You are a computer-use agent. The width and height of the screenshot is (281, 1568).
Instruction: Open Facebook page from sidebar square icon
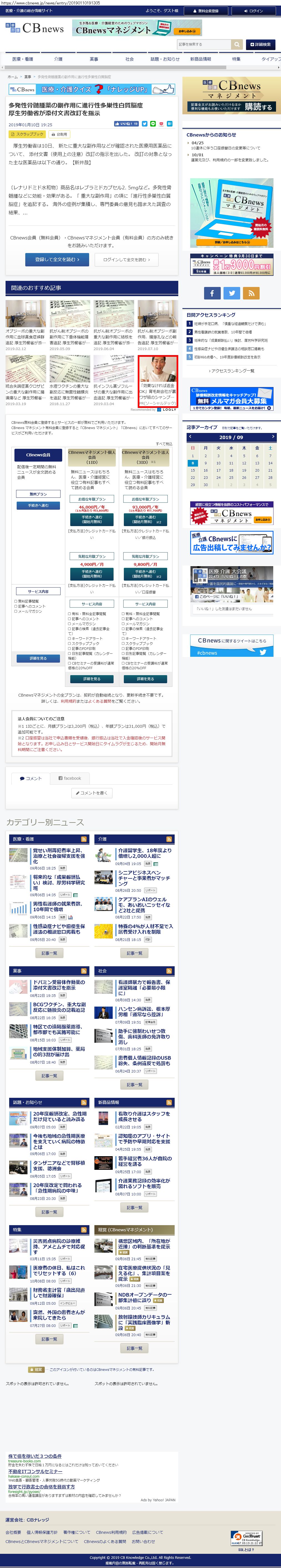[212, 293]
